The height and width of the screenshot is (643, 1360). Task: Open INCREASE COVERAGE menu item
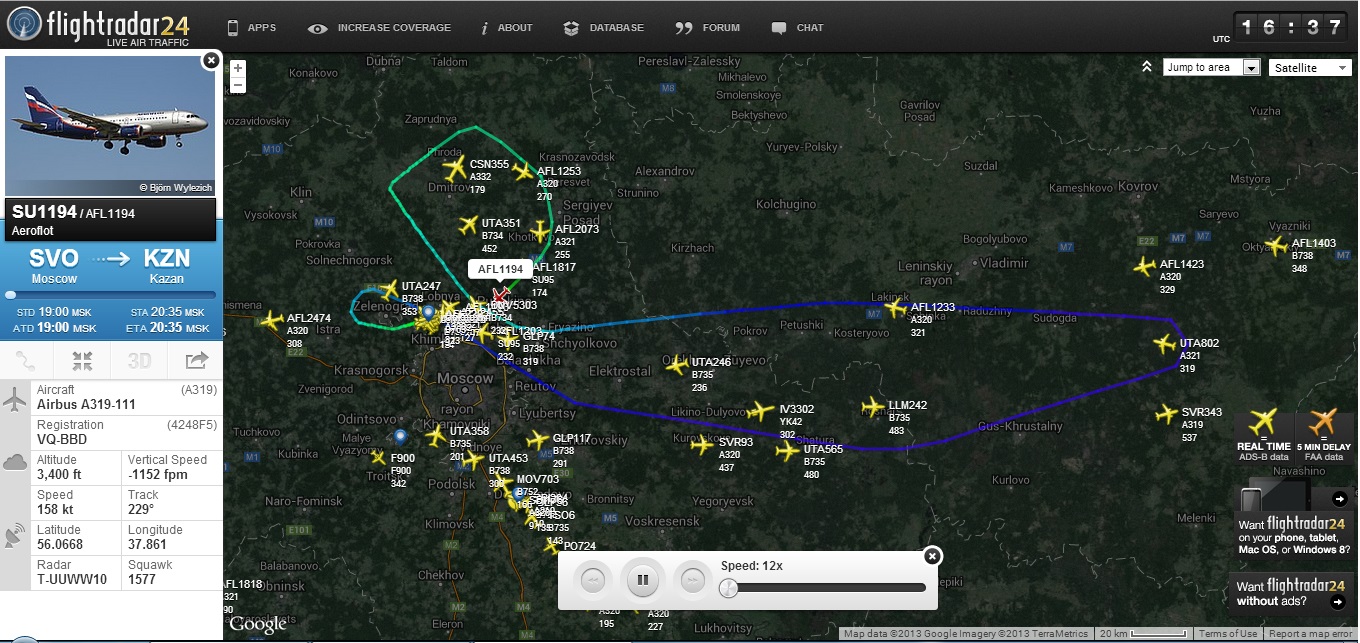[380, 28]
